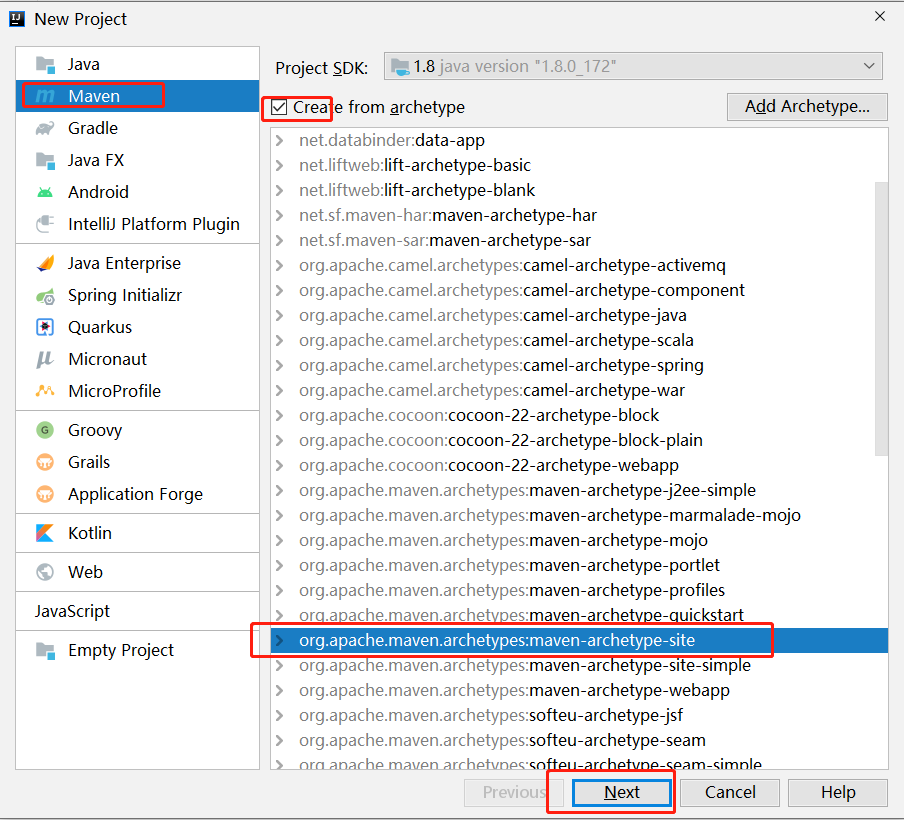
Task: Expand the maven-archetype-har node
Action: [x=280, y=215]
